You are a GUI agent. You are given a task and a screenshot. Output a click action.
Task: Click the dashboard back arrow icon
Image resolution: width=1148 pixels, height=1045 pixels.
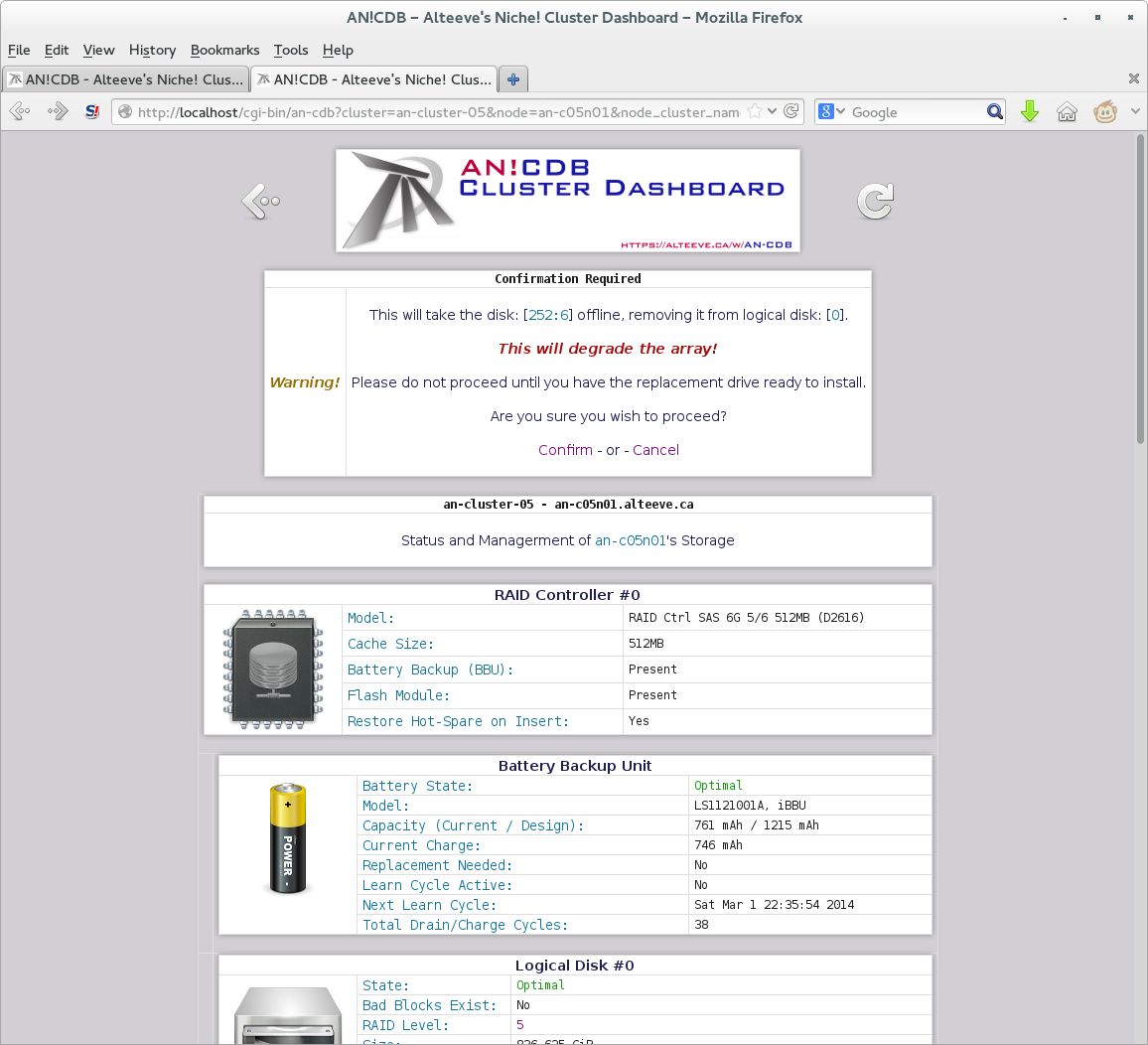click(x=260, y=202)
